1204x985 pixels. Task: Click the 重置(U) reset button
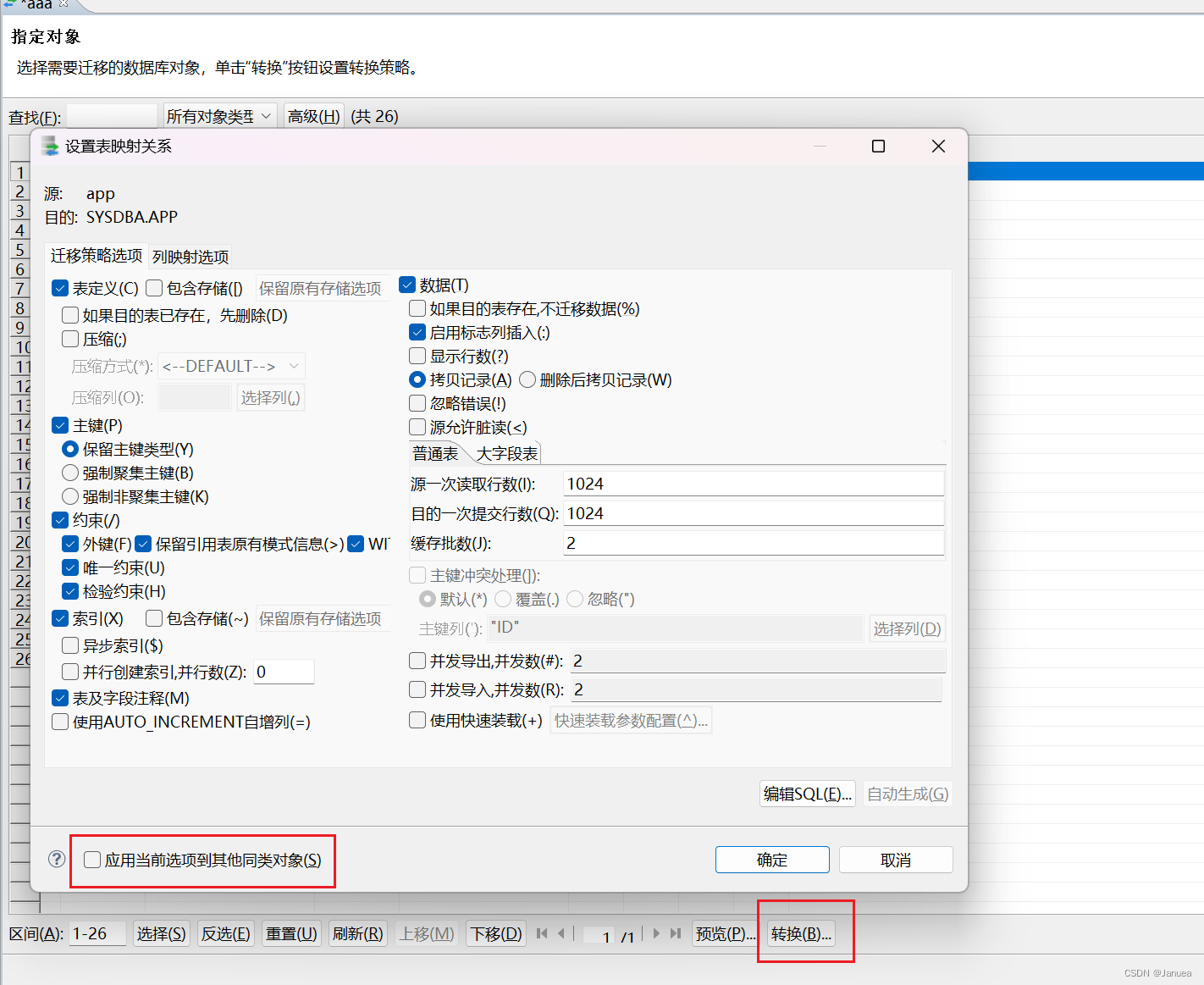(x=291, y=933)
